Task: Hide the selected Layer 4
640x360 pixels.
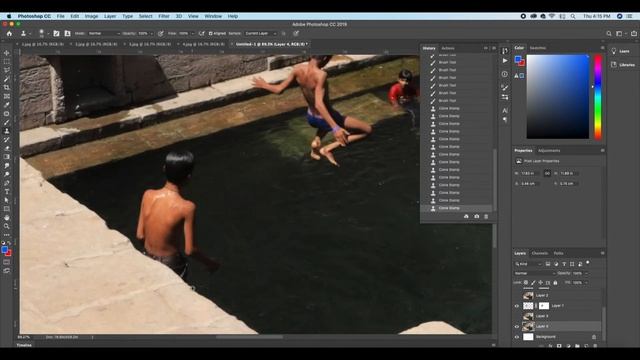Action: point(517,327)
